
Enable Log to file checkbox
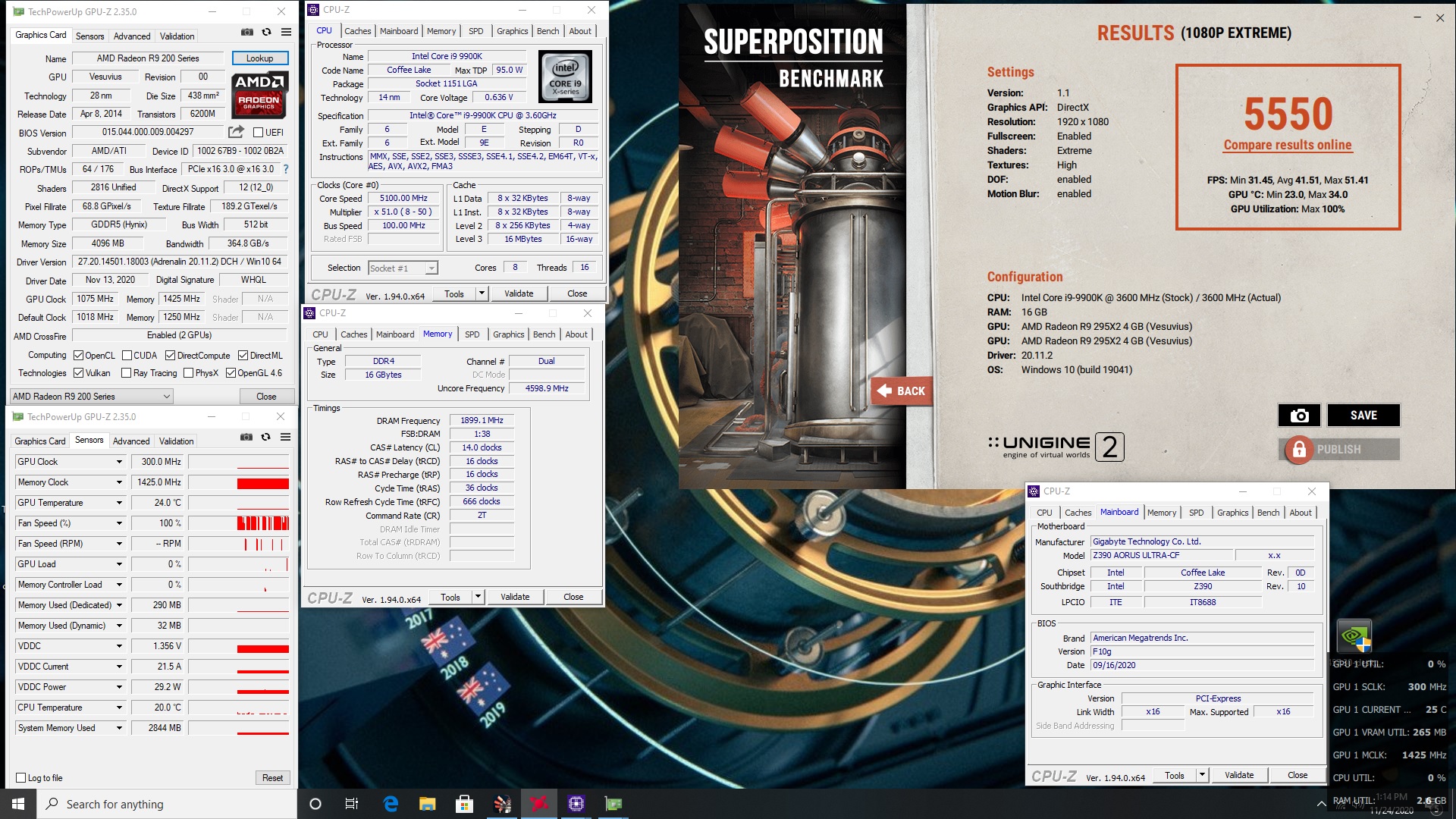[x=21, y=778]
